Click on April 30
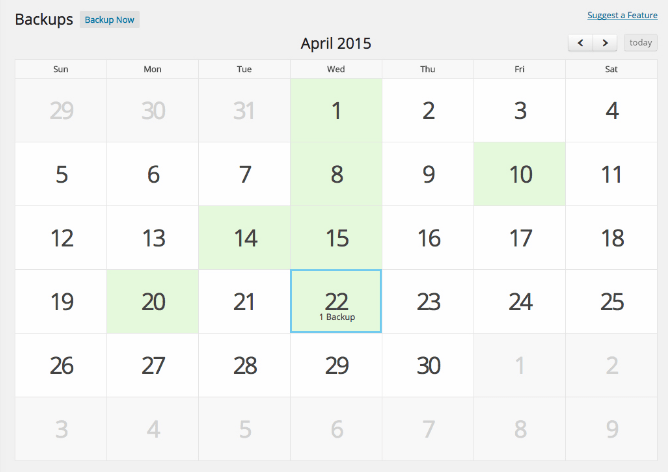 [428, 365]
